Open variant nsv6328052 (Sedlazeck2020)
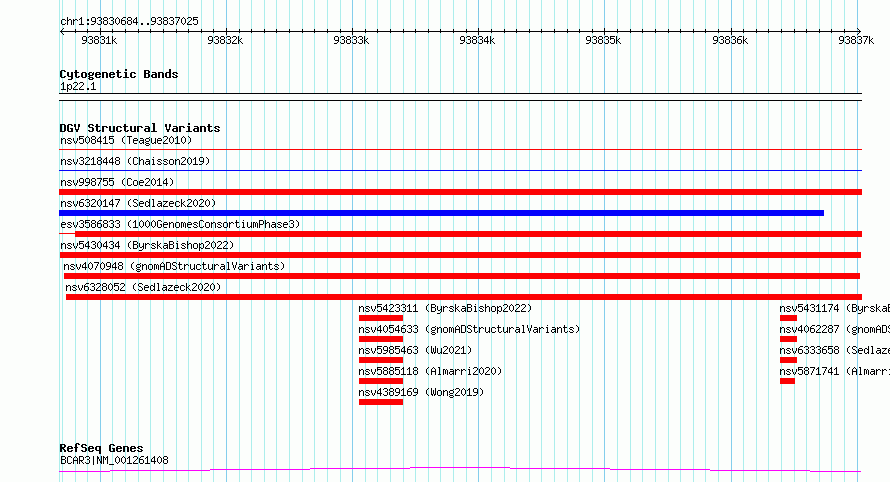890x482 pixels. 143,287
